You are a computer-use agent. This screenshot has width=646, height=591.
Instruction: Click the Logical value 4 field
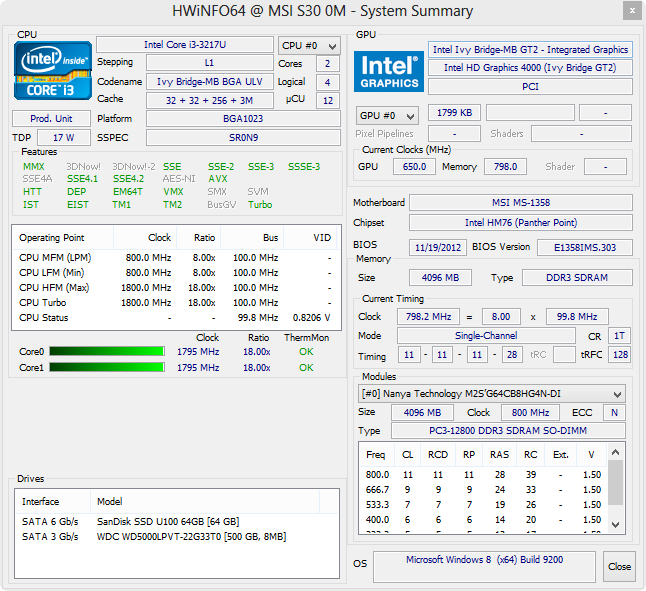[x=328, y=82]
